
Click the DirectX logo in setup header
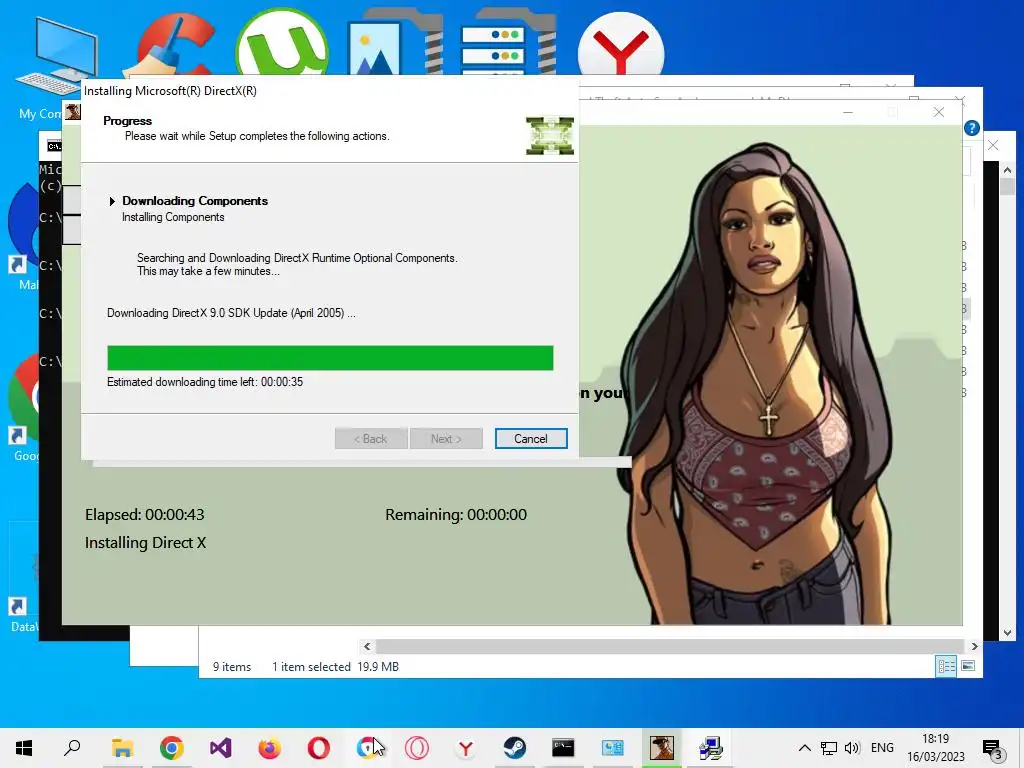[550, 136]
